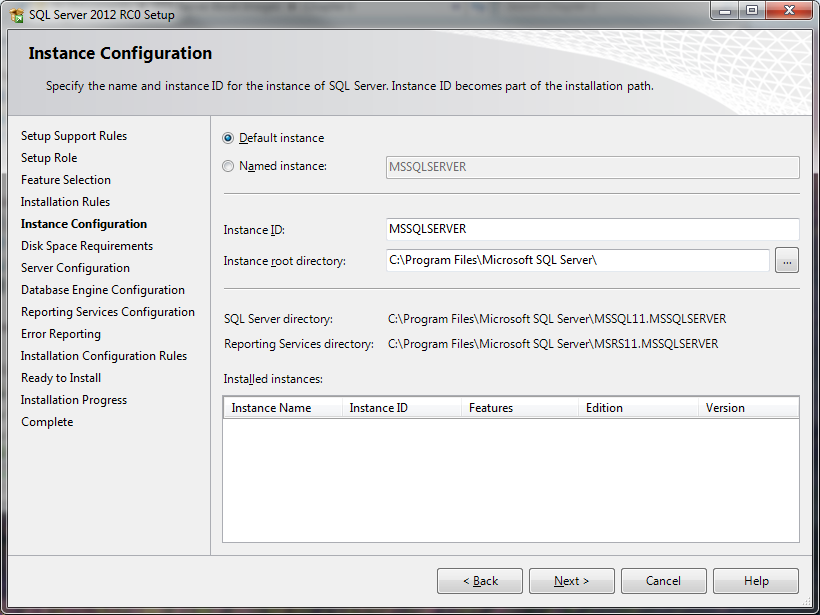The image size is (820, 615).
Task: Minimize the setup window
Action: 725,11
